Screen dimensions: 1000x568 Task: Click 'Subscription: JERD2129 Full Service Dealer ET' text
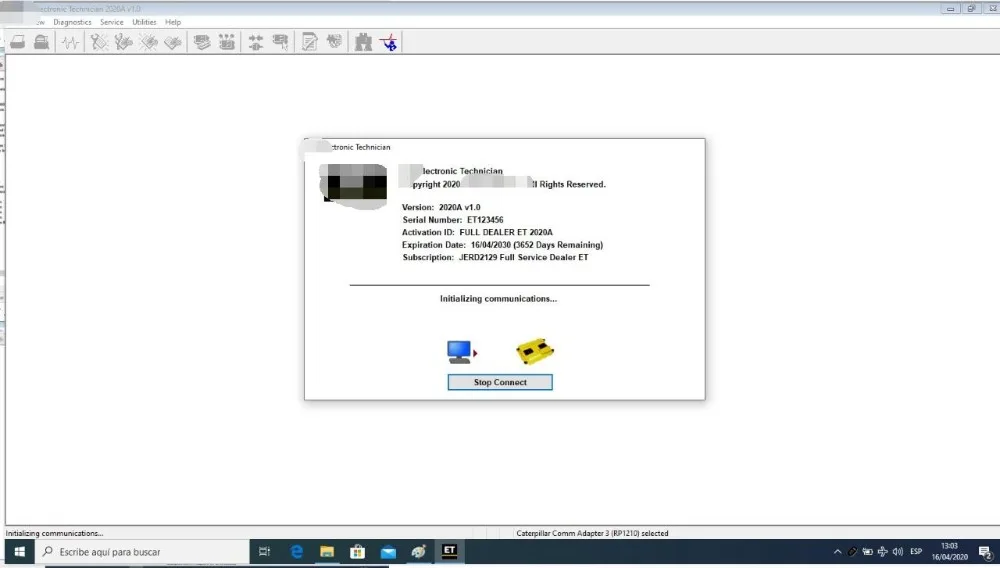click(496, 258)
